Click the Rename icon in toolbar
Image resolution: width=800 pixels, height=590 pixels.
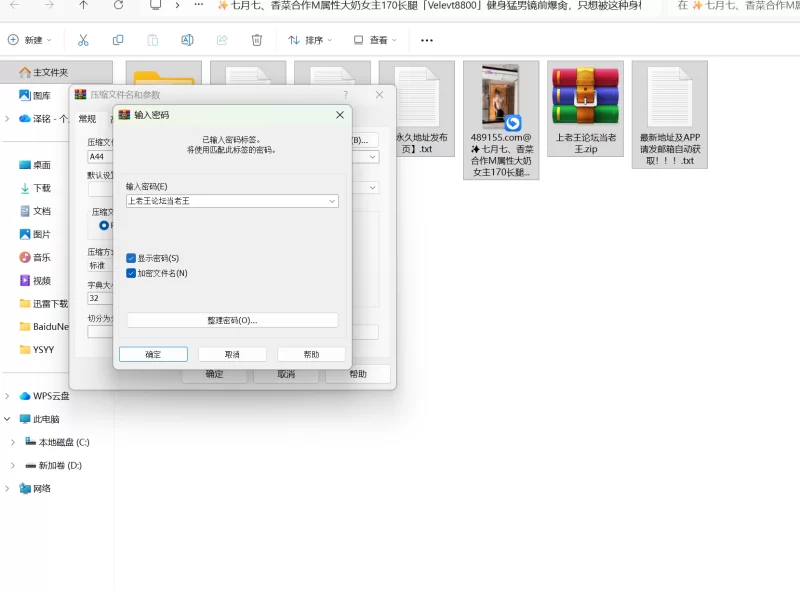(x=187, y=40)
